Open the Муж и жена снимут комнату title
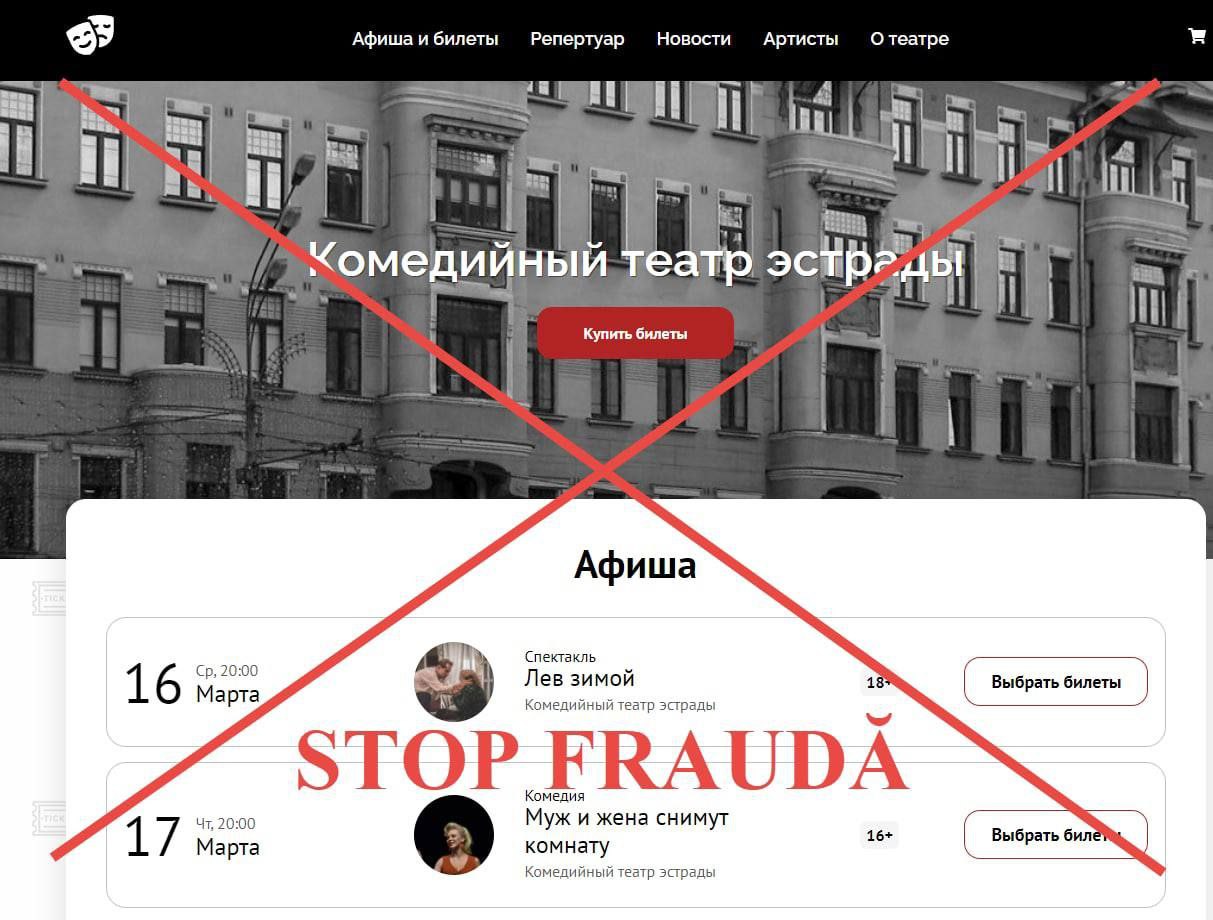Image resolution: width=1213 pixels, height=920 pixels. [627, 831]
